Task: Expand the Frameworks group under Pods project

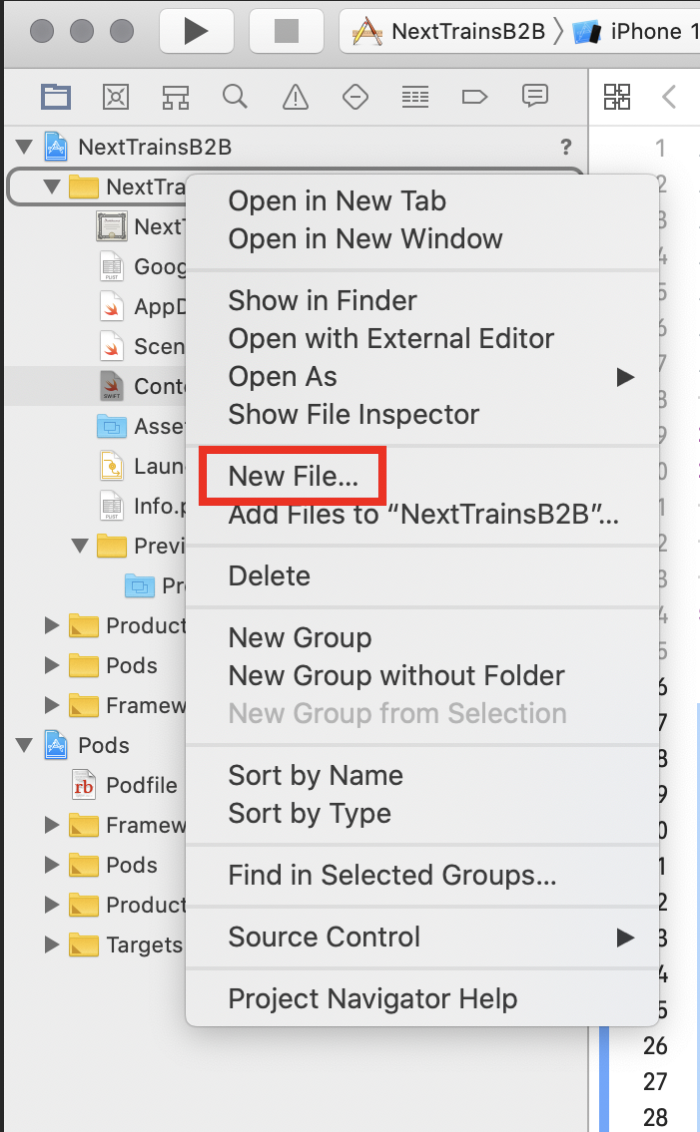Action: click(x=52, y=824)
